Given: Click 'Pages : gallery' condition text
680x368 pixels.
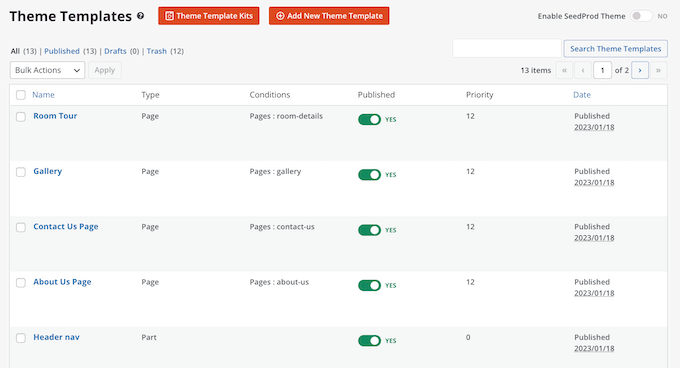Looking at the screenshot, I should [275, 172].
